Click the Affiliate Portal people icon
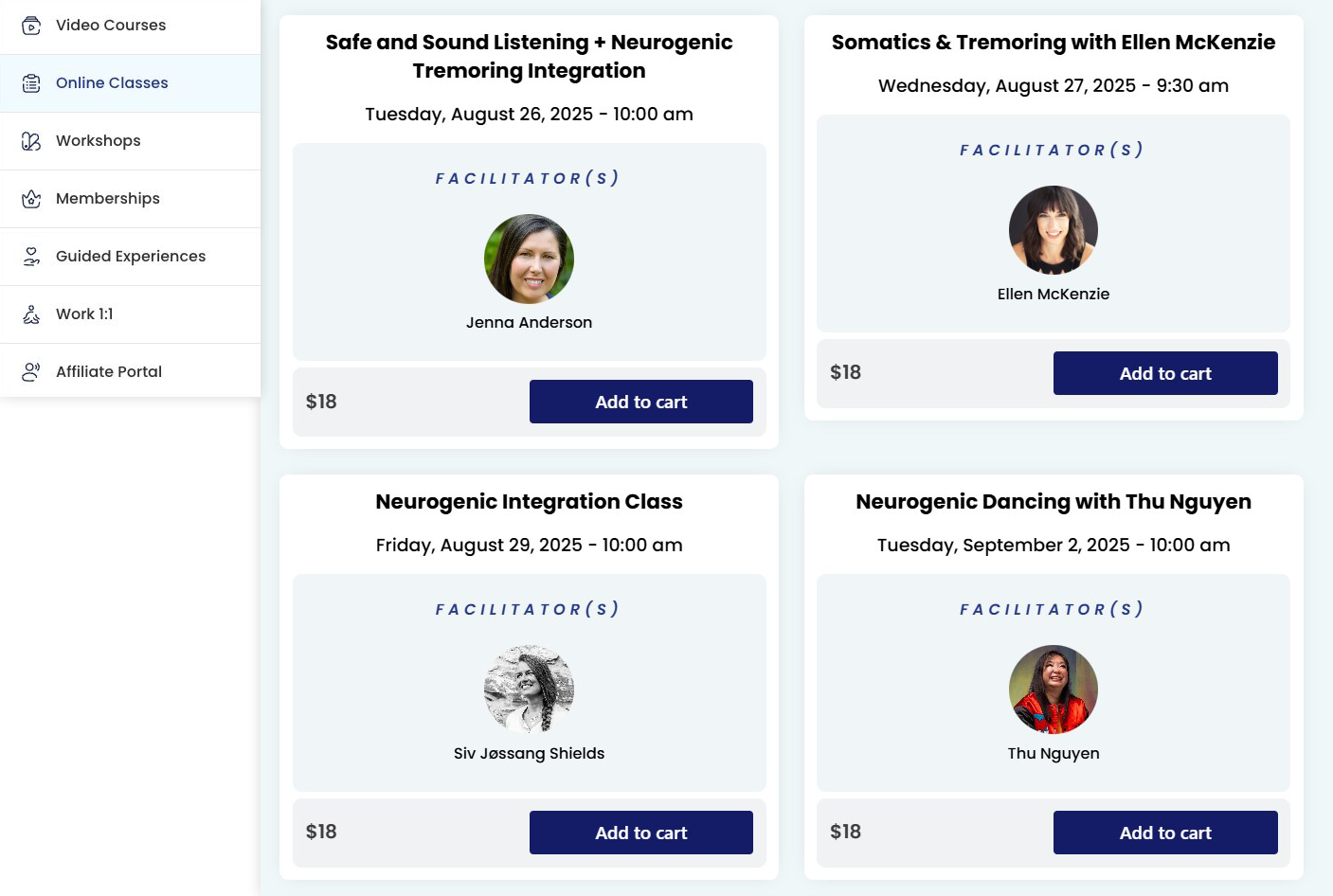 tap(31, 372)
